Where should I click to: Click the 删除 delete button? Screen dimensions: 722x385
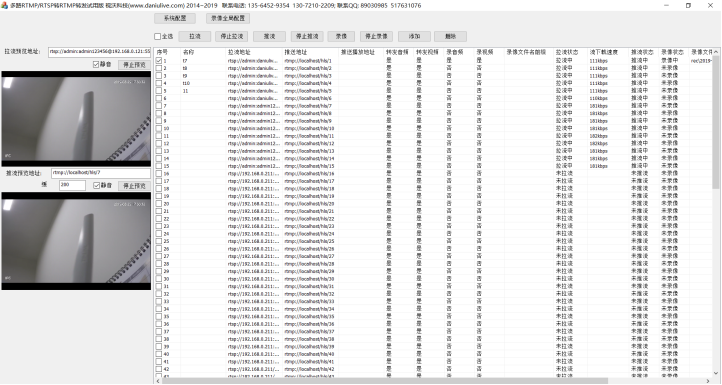point(450,36)
